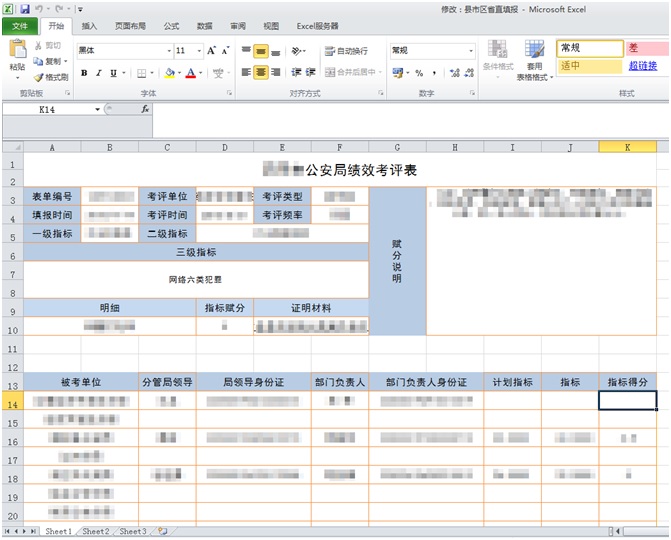Click the Insert Function fx icon
Screen dimensions: 671x540
[145, 109]
